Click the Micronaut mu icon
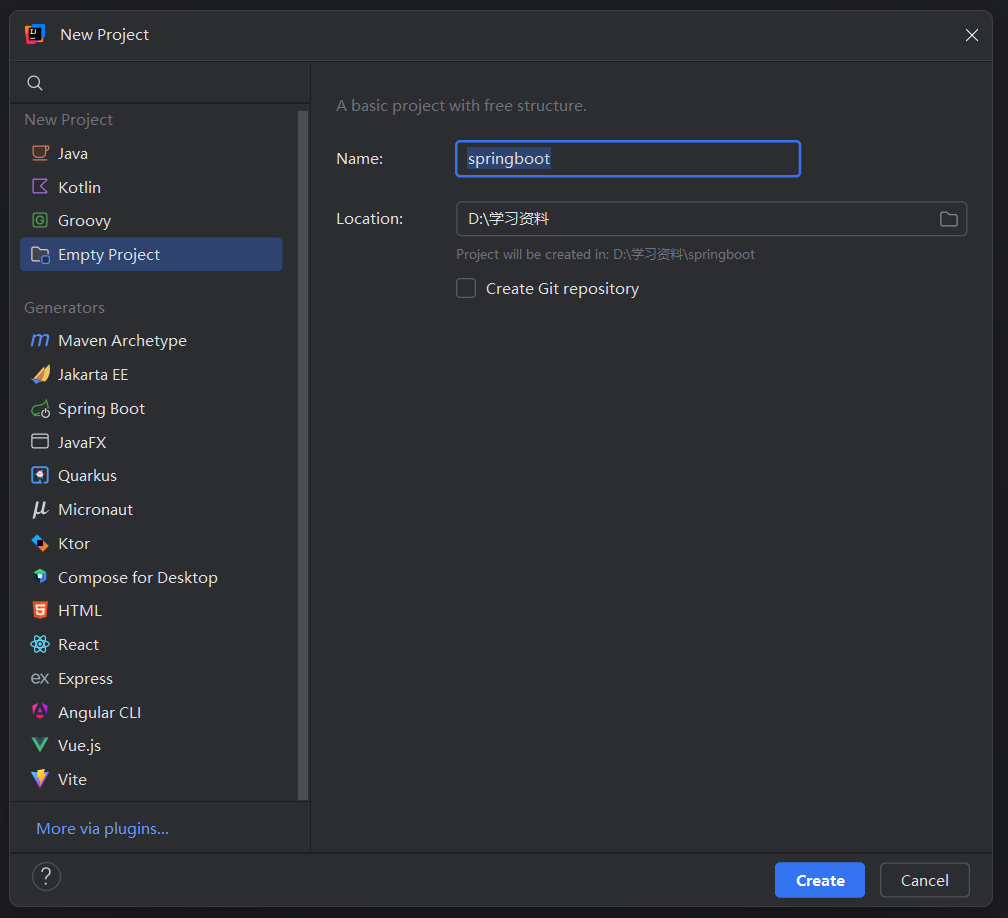 click(40, 509)
